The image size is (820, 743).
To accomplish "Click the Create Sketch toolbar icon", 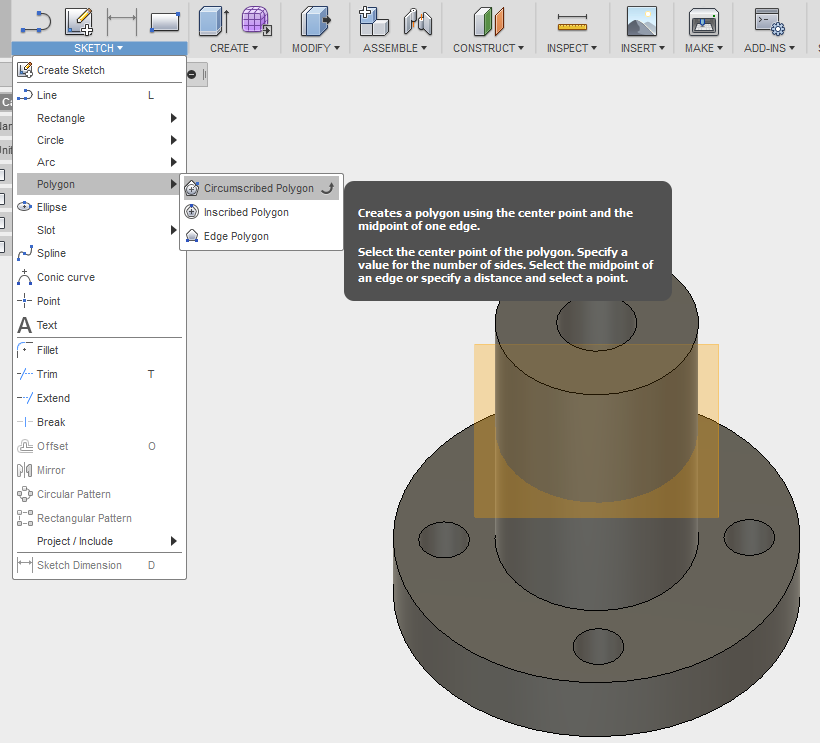I will coord(79,20).
